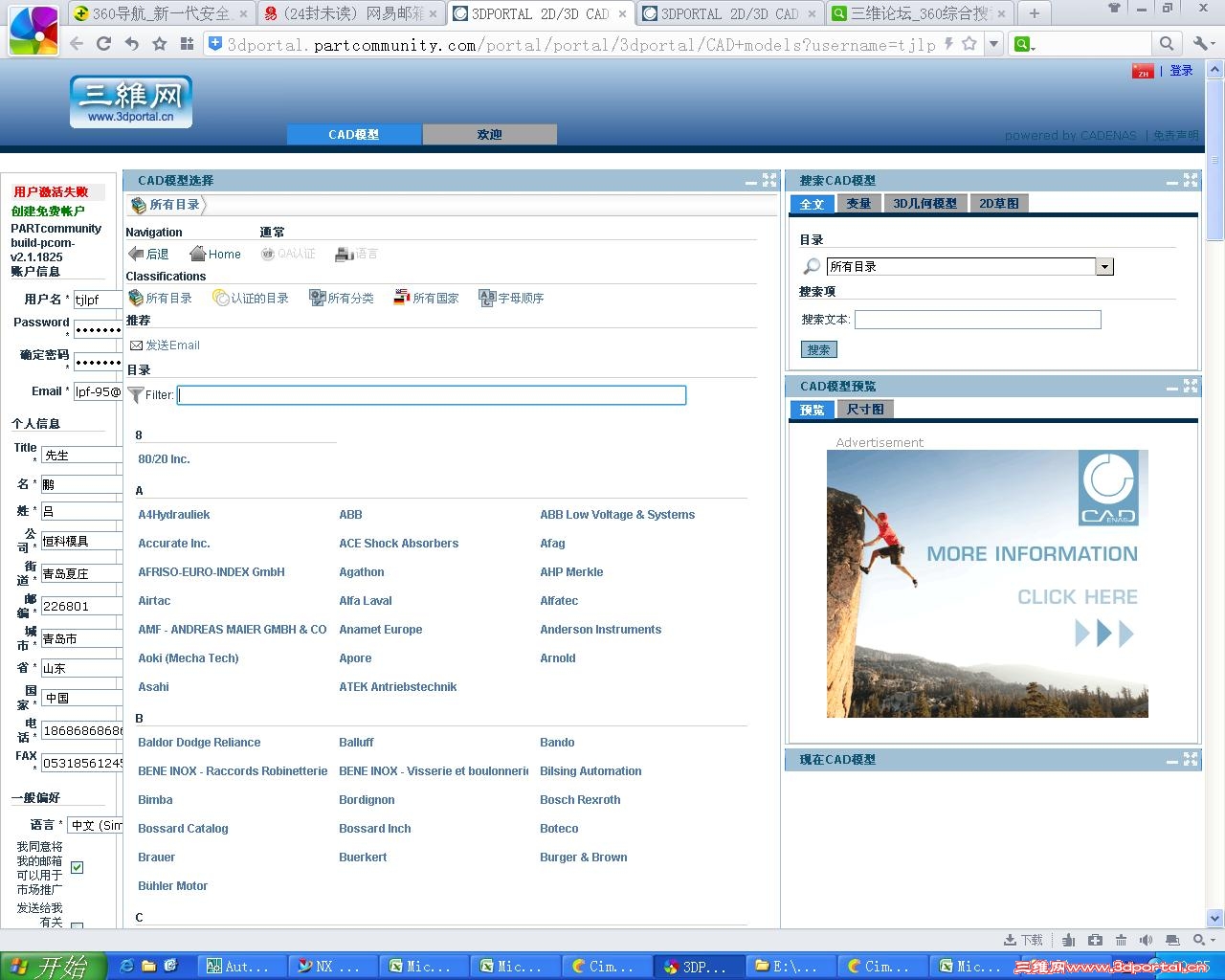This screenshot has height=980, width=1225.
Task: Click the speaker mute icon in status bar
Action: tap(1146, 940)
